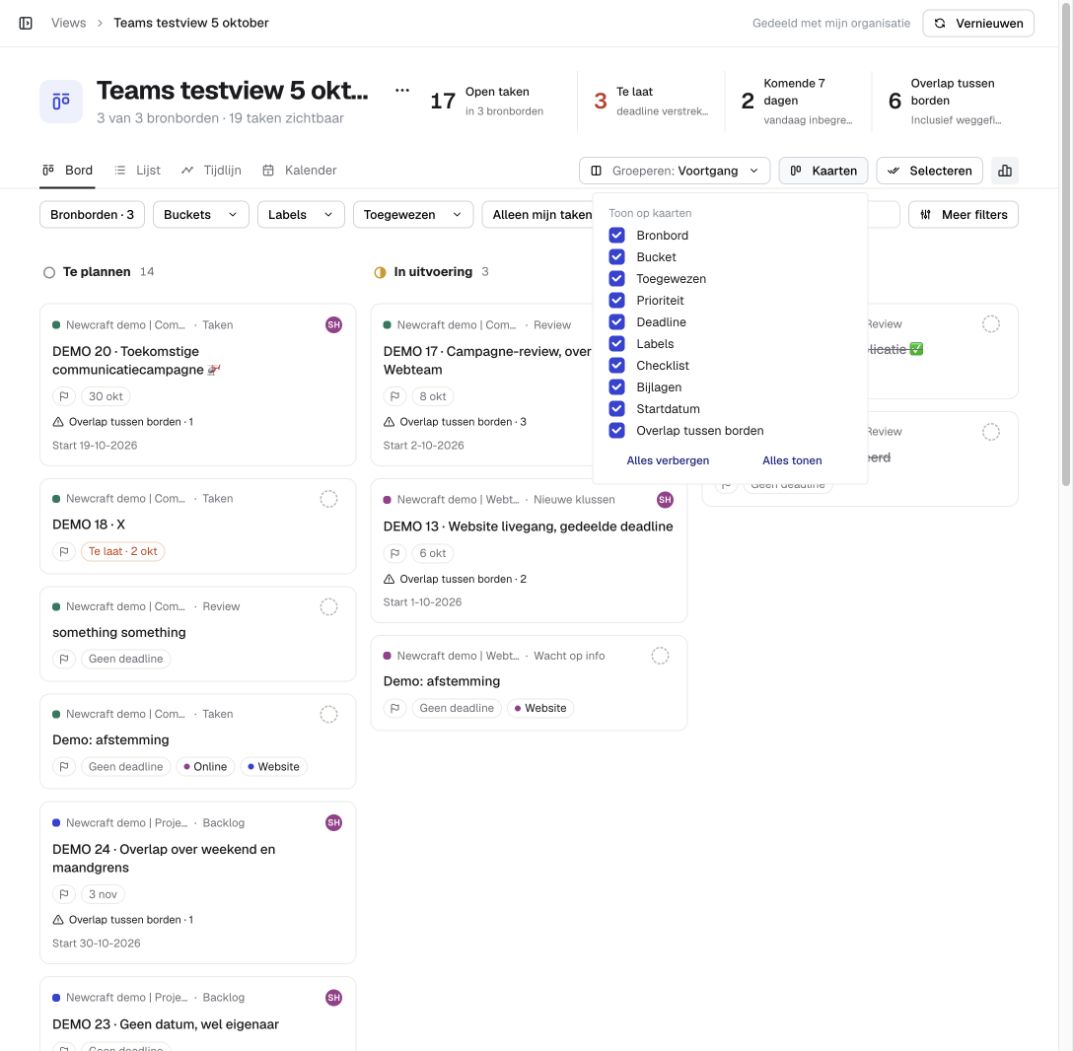Expand the Toegewezen filter dropdown
The height and width of the screenshot is (1051, 1073).
click(413, 215)
